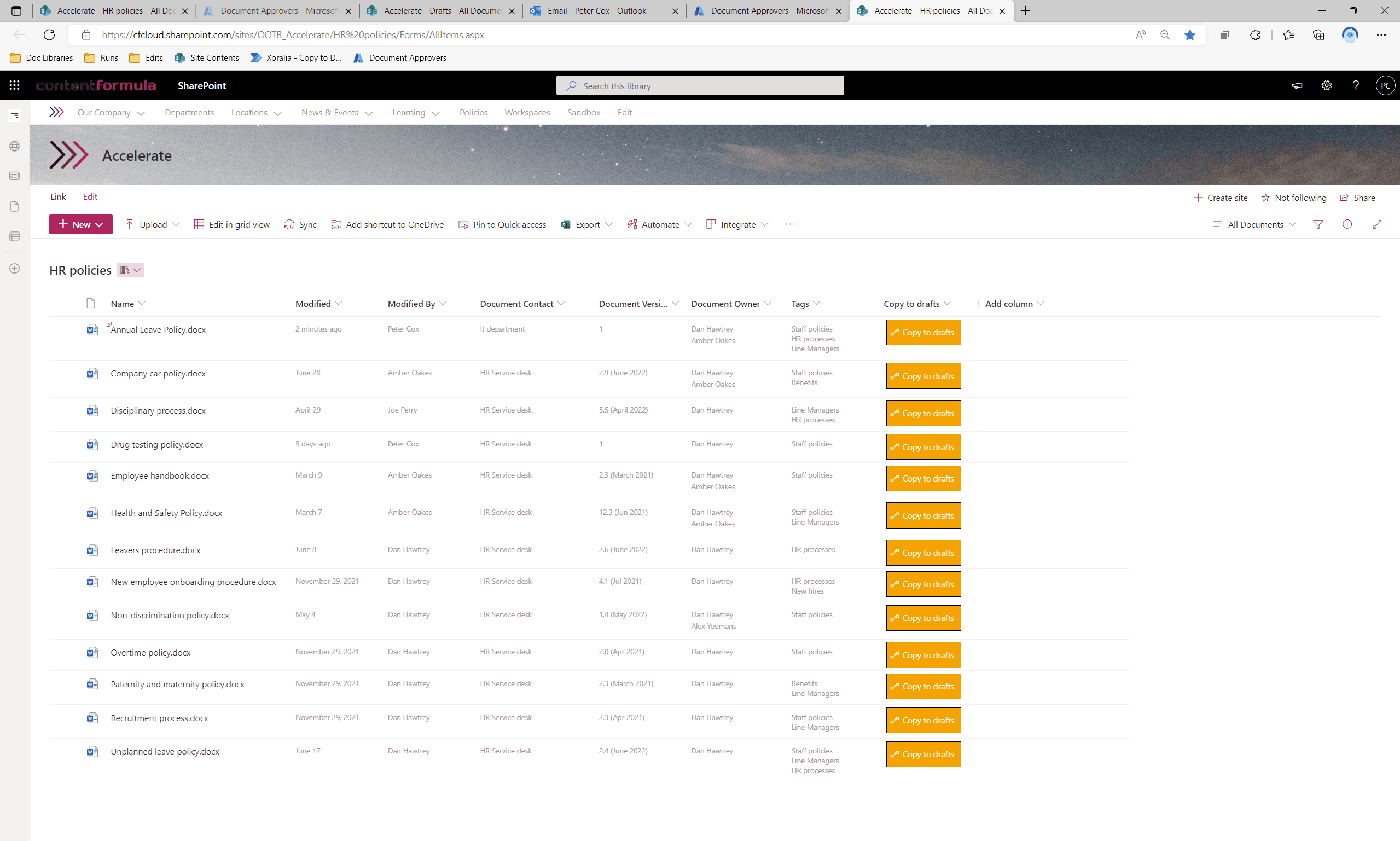Open SharePoint settings gear
Viewport: 1400px width, 841px height.
(x=1326, y=85)
